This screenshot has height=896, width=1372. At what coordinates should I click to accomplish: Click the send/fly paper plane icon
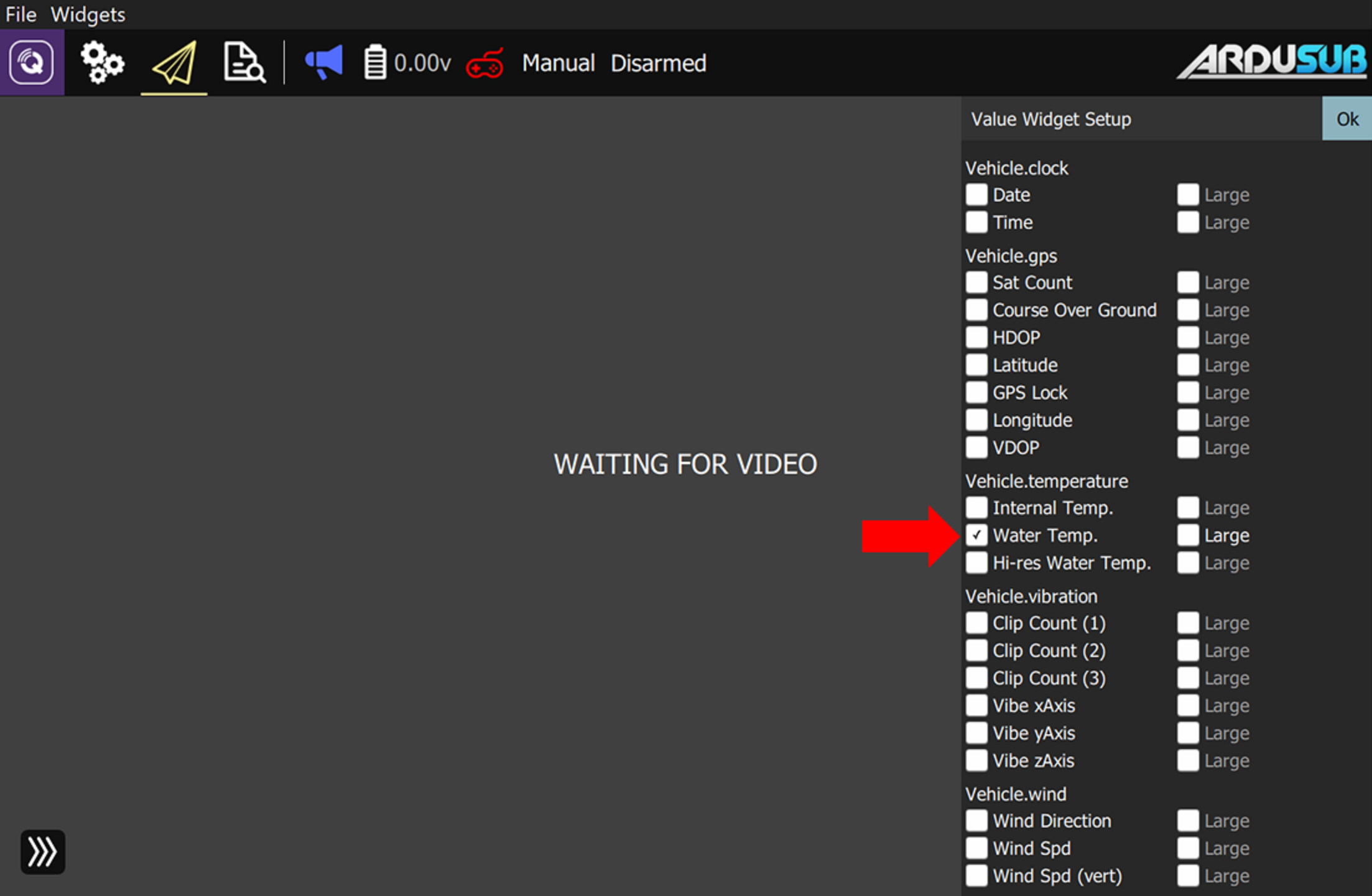click(x=176, y=62)
